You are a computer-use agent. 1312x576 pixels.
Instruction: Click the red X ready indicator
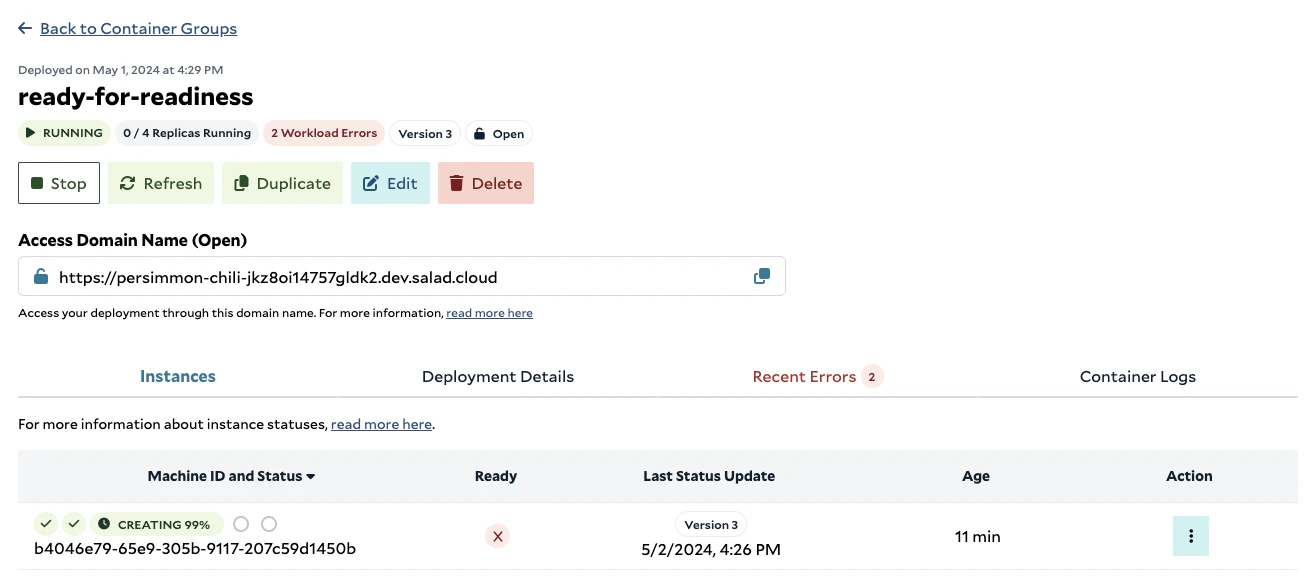tap(498, 536)
